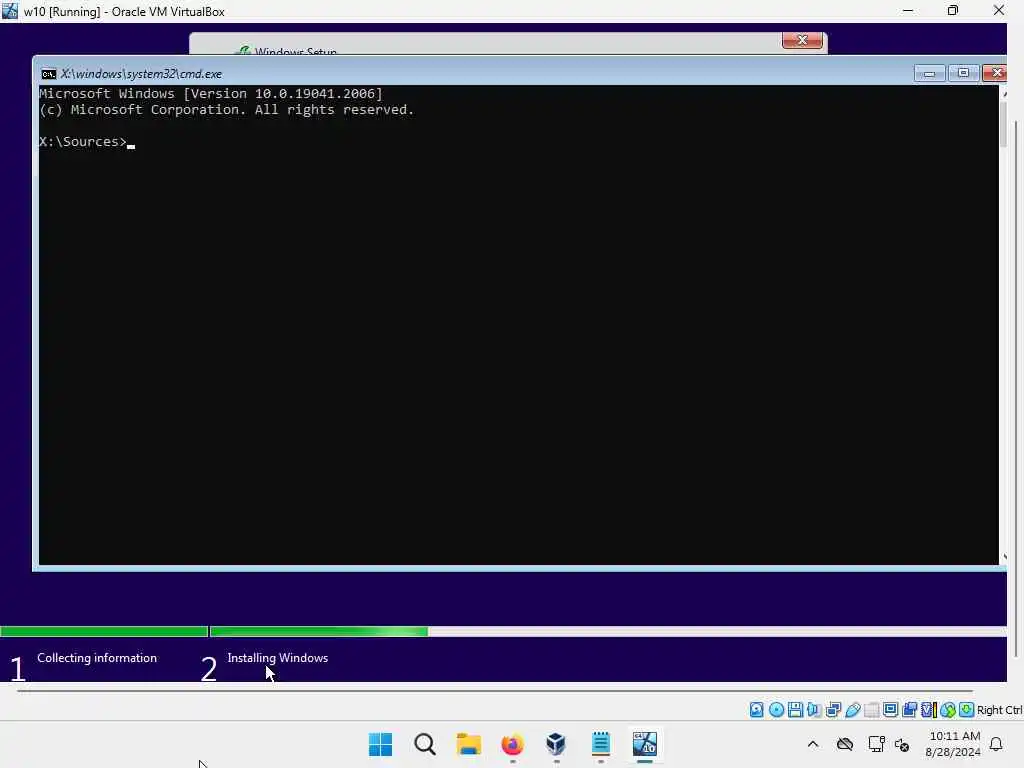Click the muted volume tray icon
1024x768 pixels.
pyautogui.click(x=903, y=744)
